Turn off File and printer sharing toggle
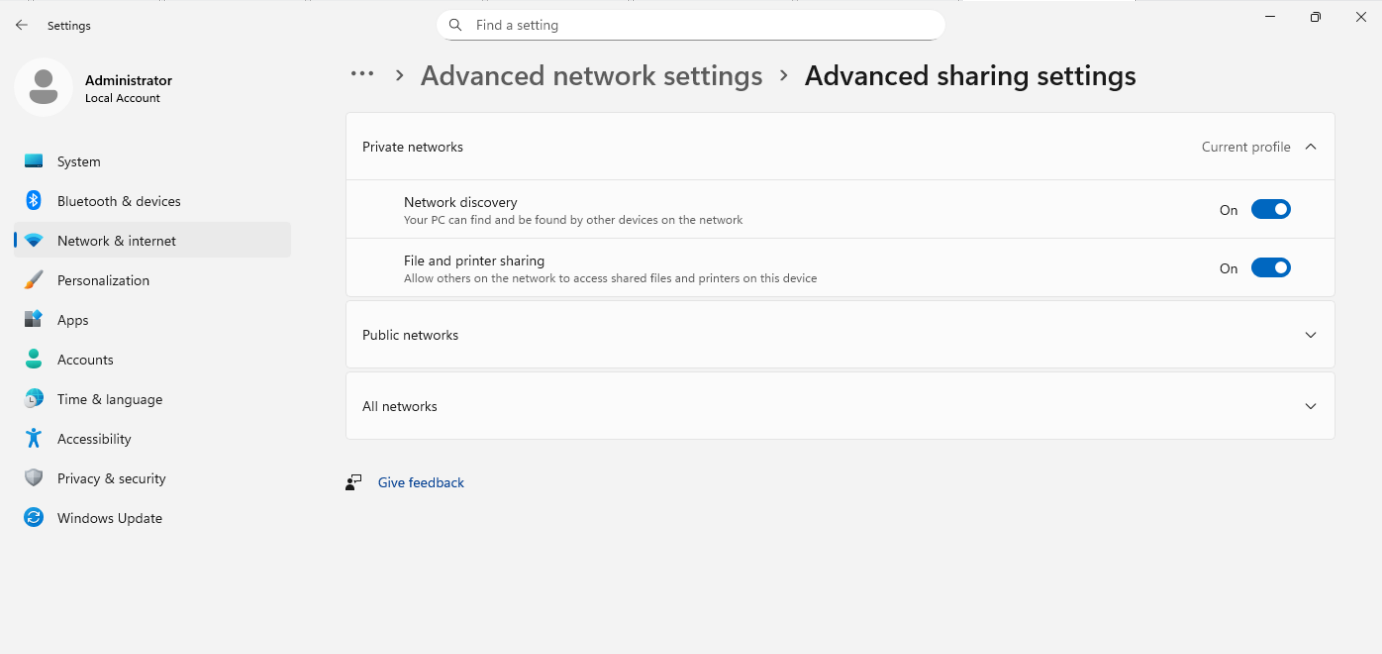 [1271, 268]
